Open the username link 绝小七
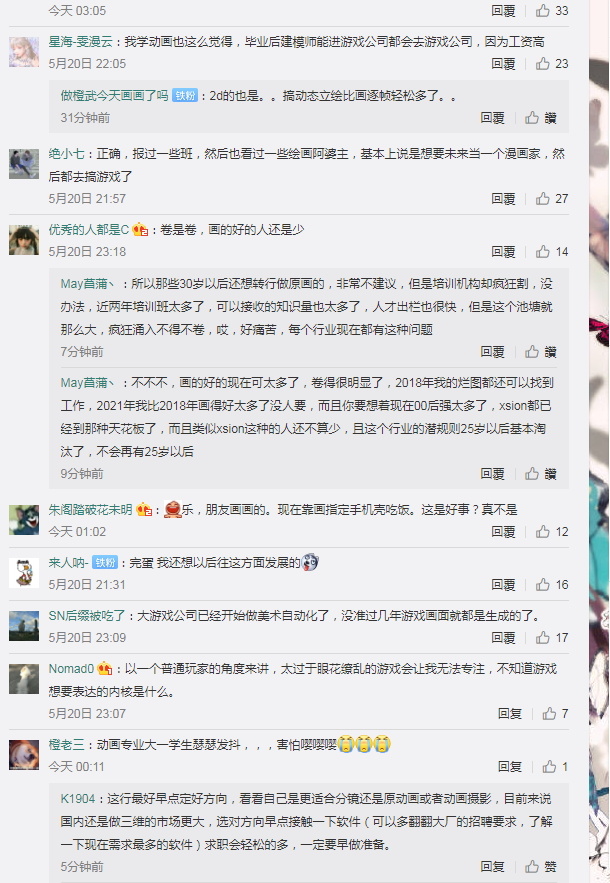The width and height of the screenshot is (610, 883). point(66,154)
